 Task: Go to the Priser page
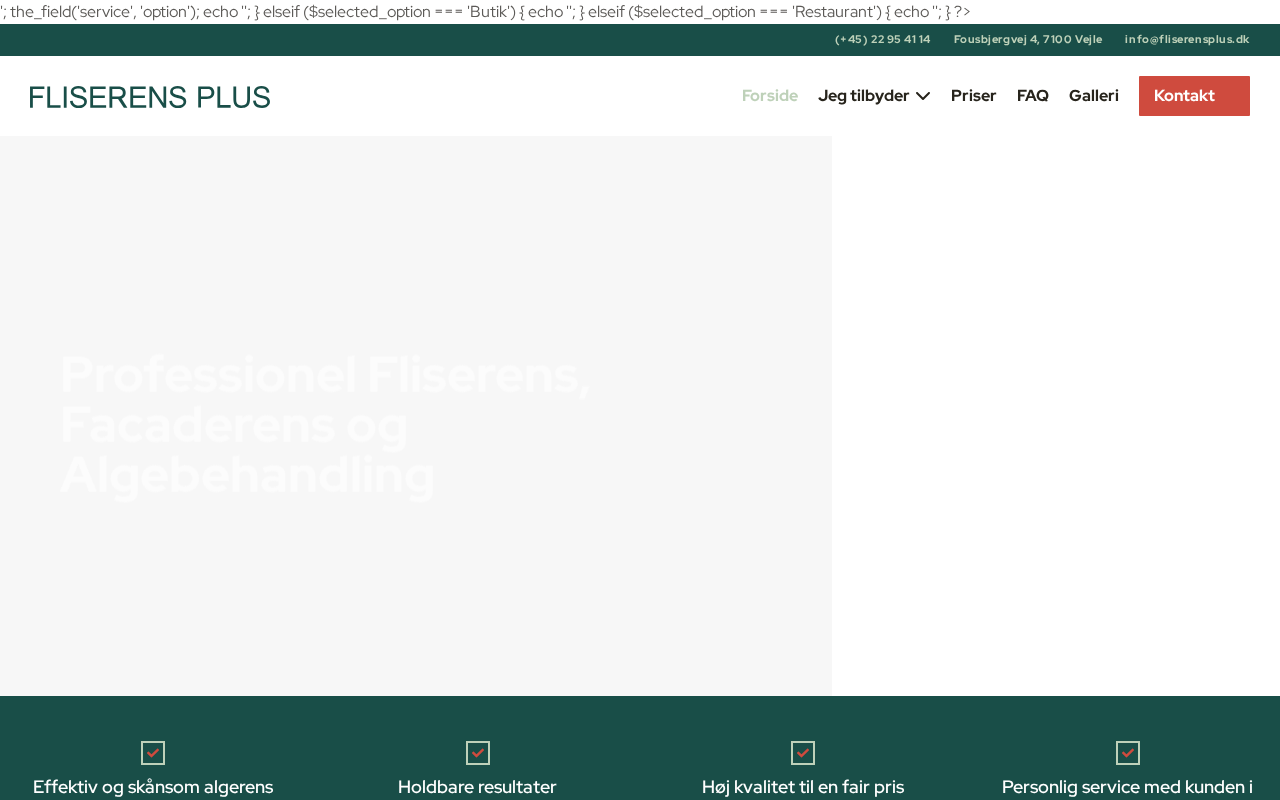click(x=974, y=96)
